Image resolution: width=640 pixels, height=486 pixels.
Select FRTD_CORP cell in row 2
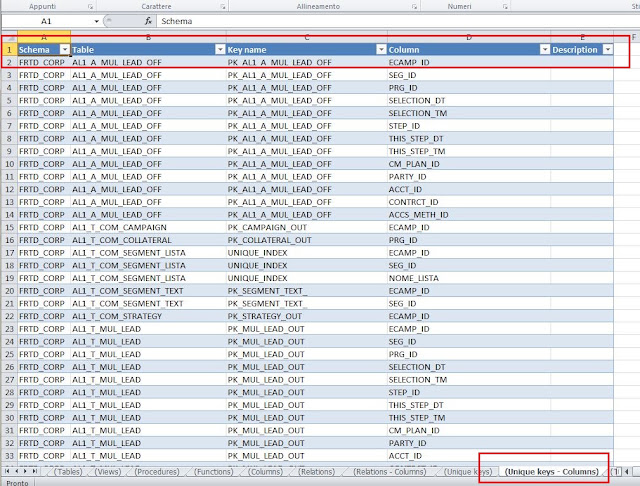tap(44, 62)
